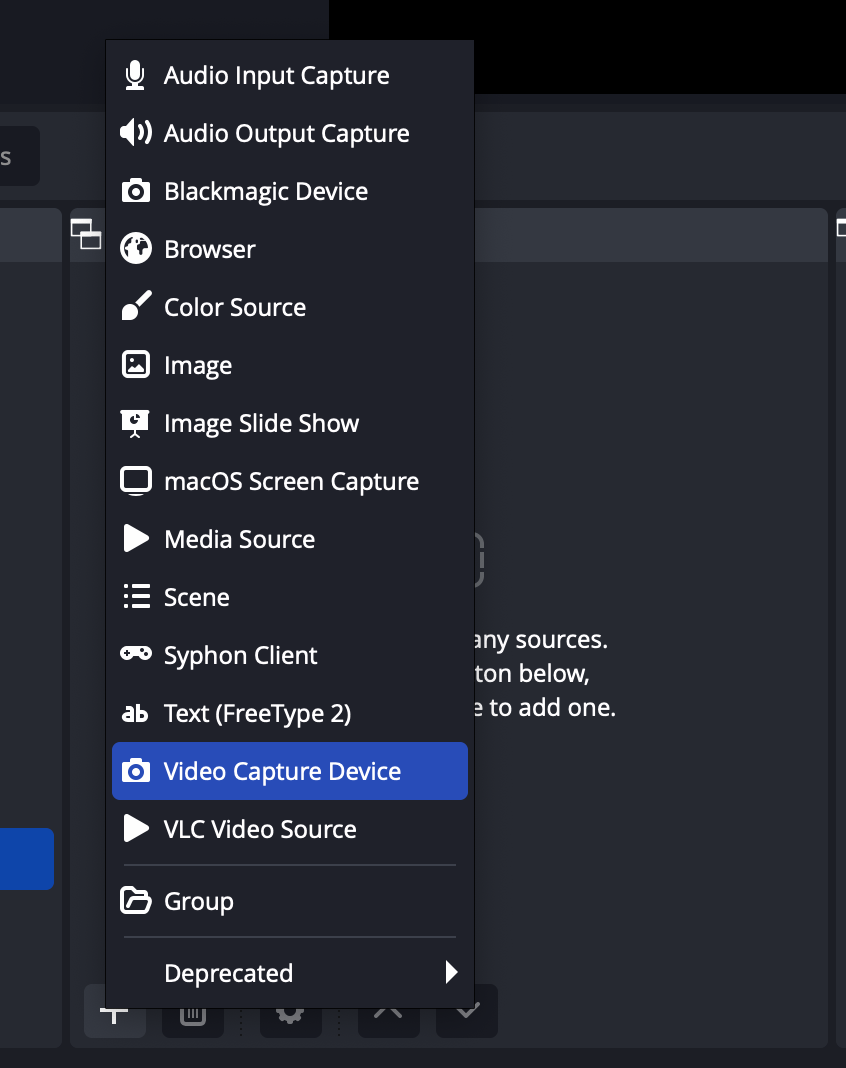Viewport: 846px width, 1068px height.
Task: Click the Sources panel pop-out icon
Action: pos(87,234)
